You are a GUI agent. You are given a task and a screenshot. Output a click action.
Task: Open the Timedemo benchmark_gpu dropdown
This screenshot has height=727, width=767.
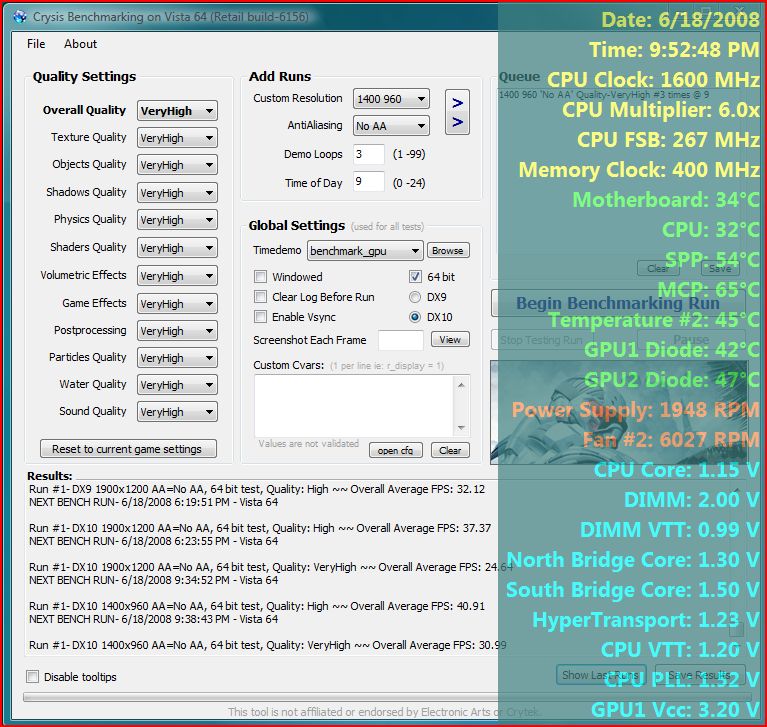pos(365,250)
